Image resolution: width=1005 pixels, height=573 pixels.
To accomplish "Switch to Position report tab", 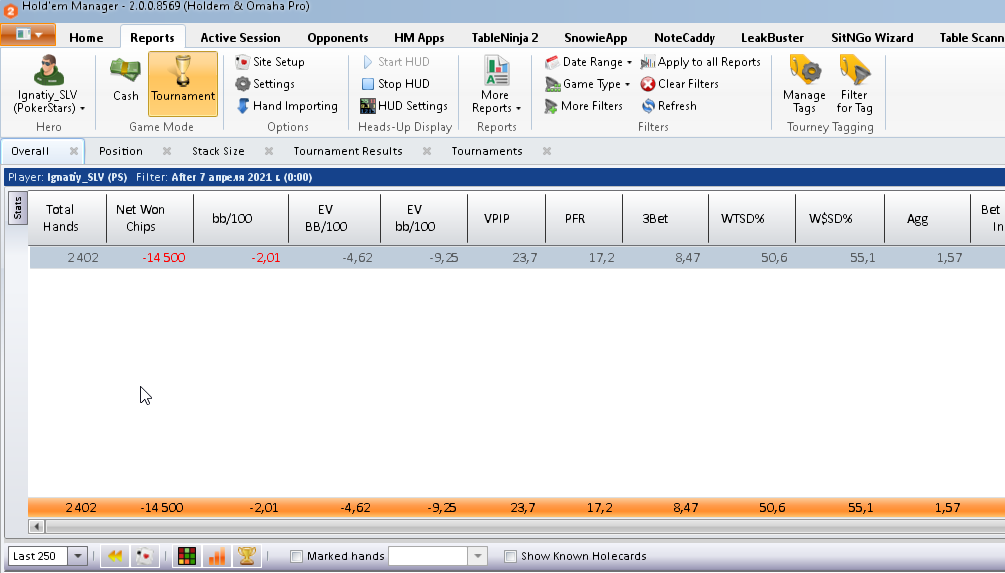I will point(120,151).
